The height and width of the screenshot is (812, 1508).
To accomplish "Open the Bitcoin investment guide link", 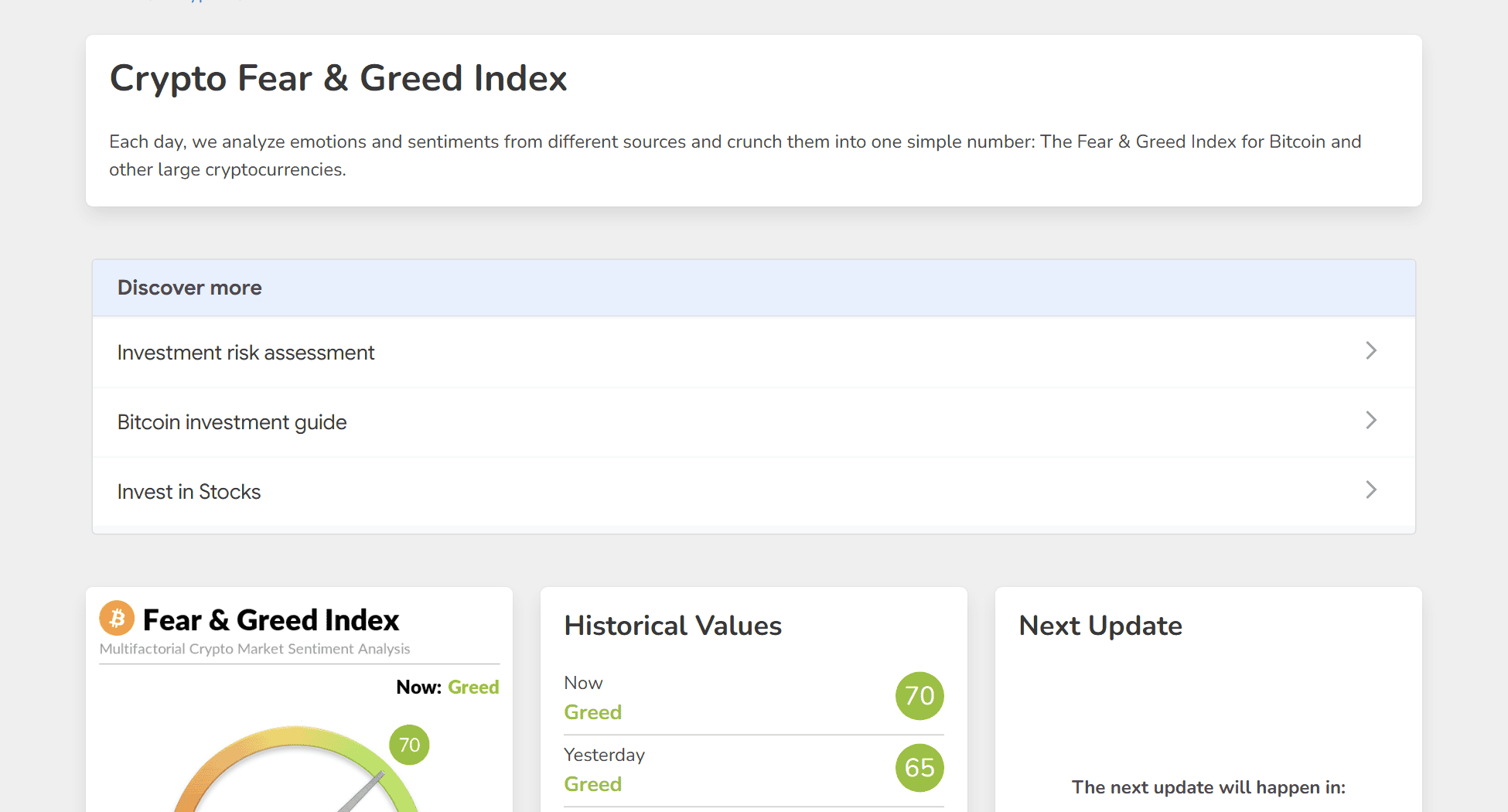I will pos(754,421).
